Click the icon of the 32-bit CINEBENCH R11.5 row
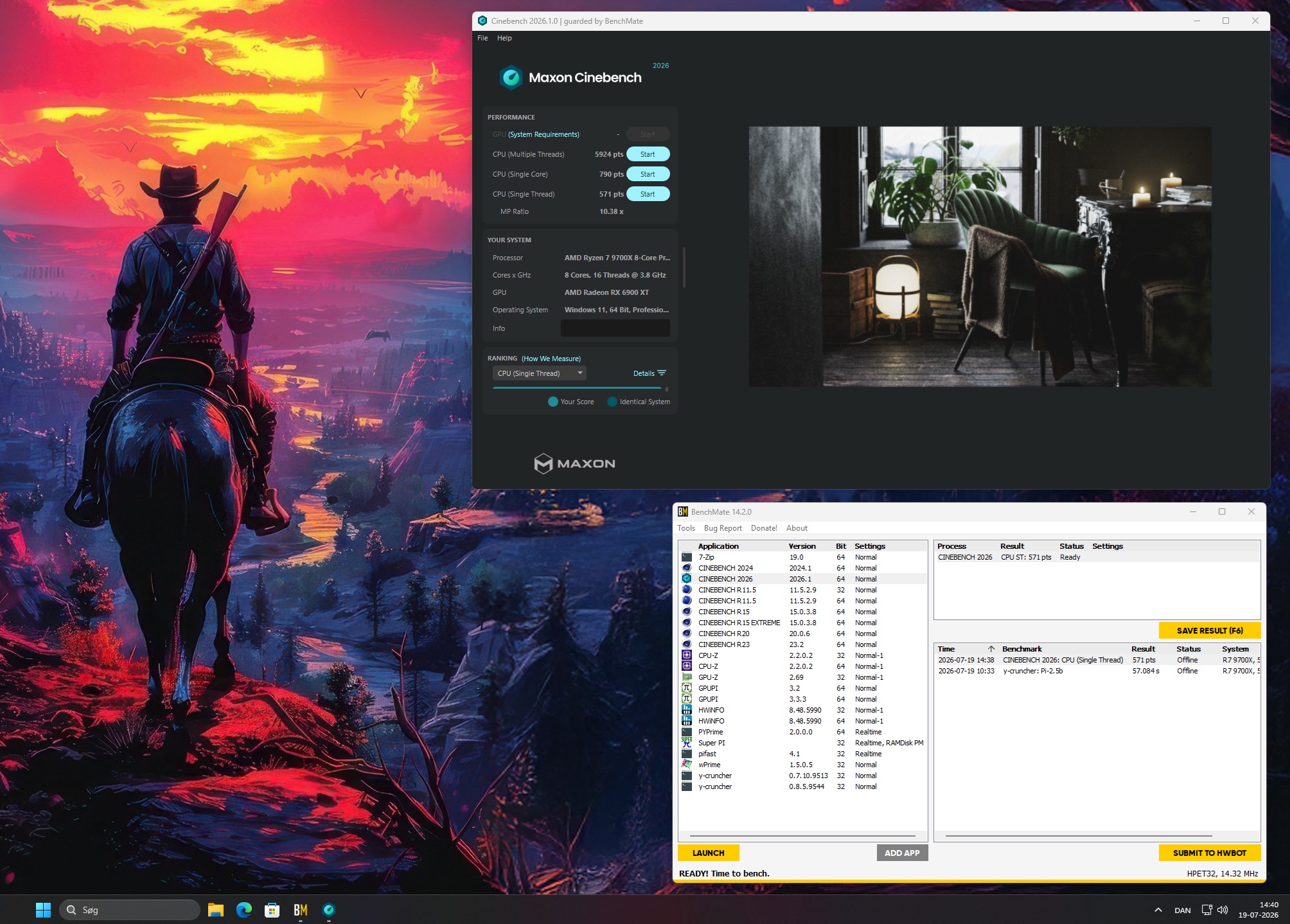 click(687, 590)
